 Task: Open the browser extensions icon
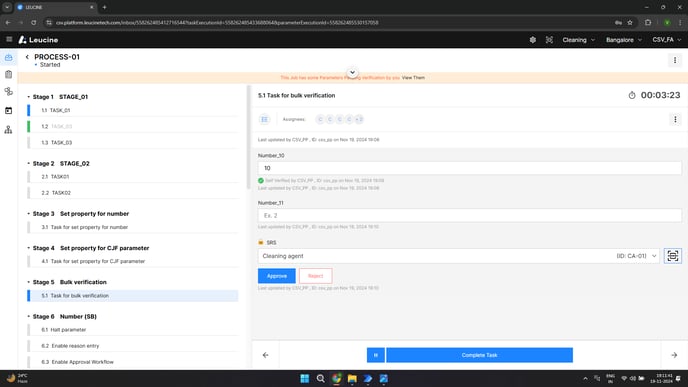(648, 22)
